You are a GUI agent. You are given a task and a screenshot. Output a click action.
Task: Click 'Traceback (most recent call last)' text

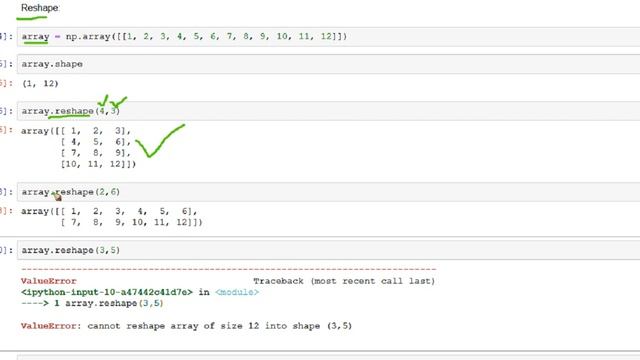pos(344,281)
